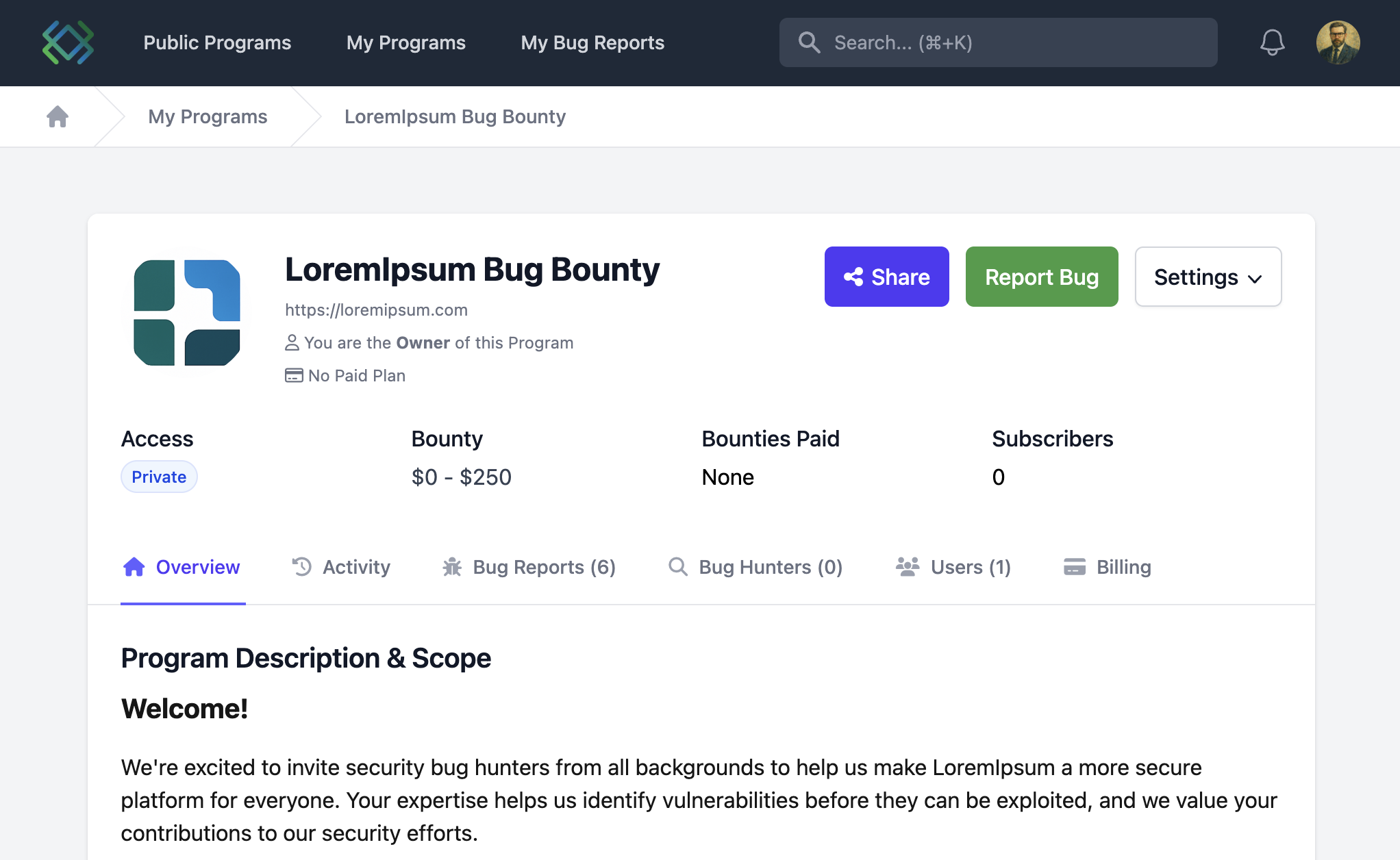Screen dimensions: 1400x860
Task: Navigate to My Bug Reports
Action: click(x=592, y=42)
